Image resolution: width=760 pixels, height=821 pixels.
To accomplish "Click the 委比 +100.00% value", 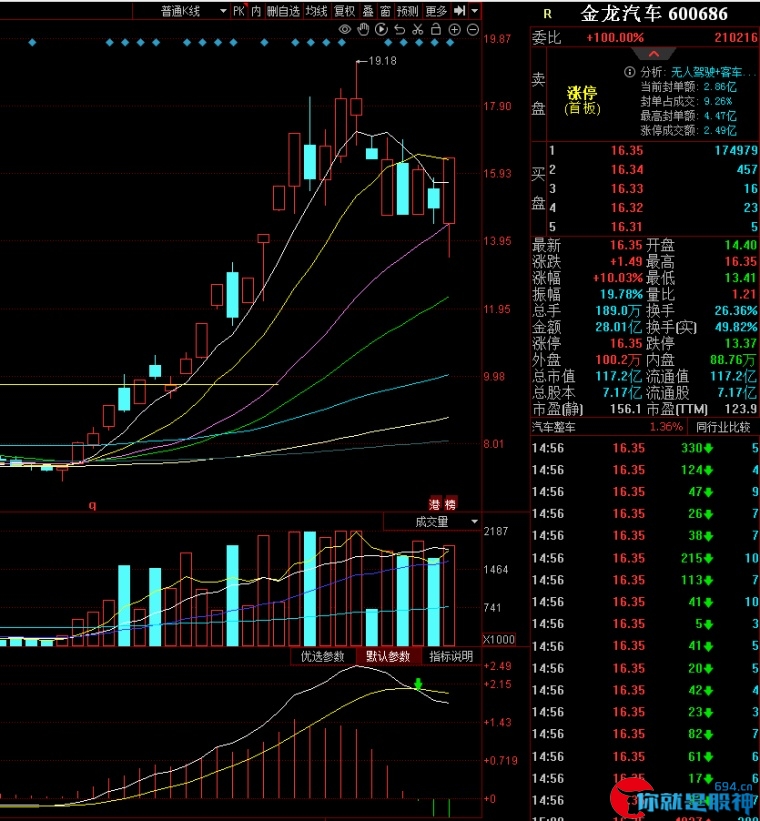I will click(x=615, y=38).
